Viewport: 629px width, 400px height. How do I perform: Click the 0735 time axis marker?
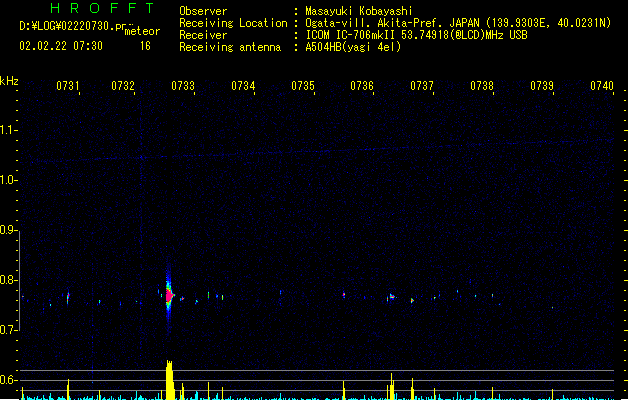point(303,86)
